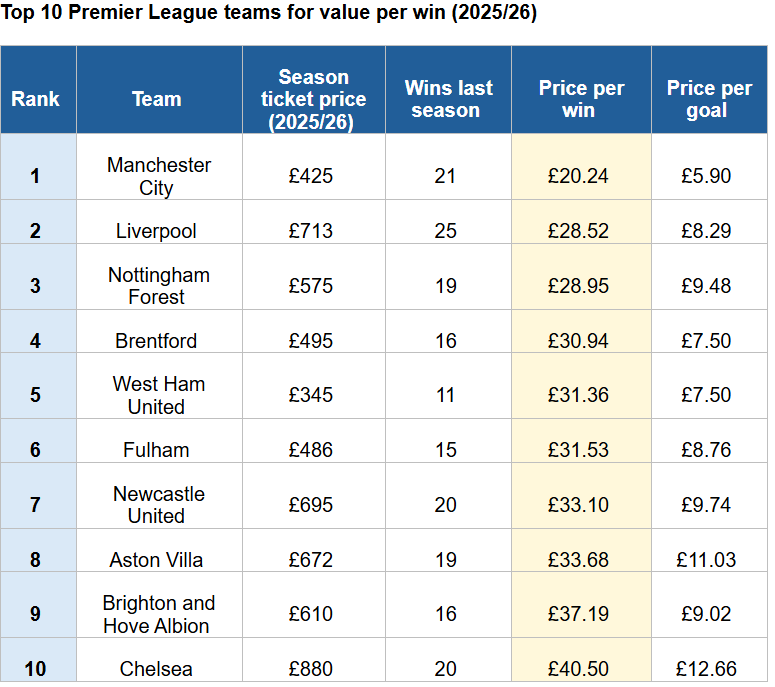Click the Price per win header
The height and width of the screenshot is (687, 775).
point(580,99)
